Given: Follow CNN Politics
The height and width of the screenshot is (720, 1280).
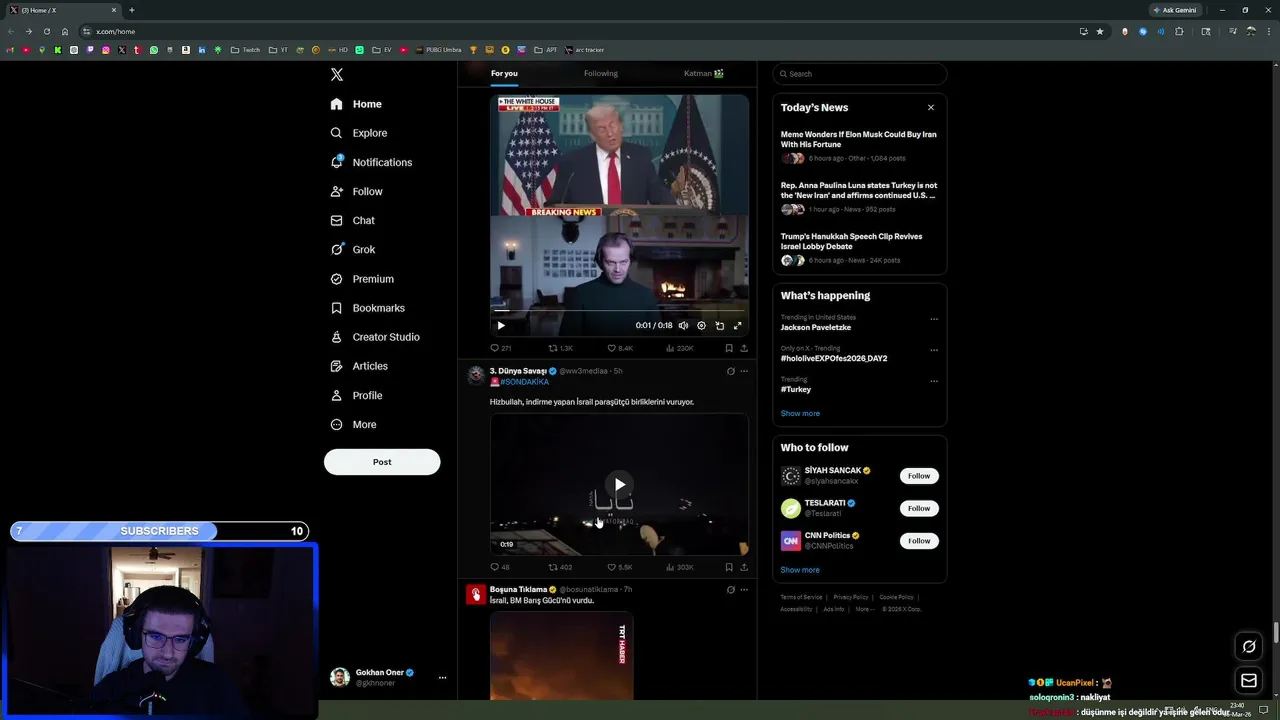Looking at the screenshot, I should (919, 541).
